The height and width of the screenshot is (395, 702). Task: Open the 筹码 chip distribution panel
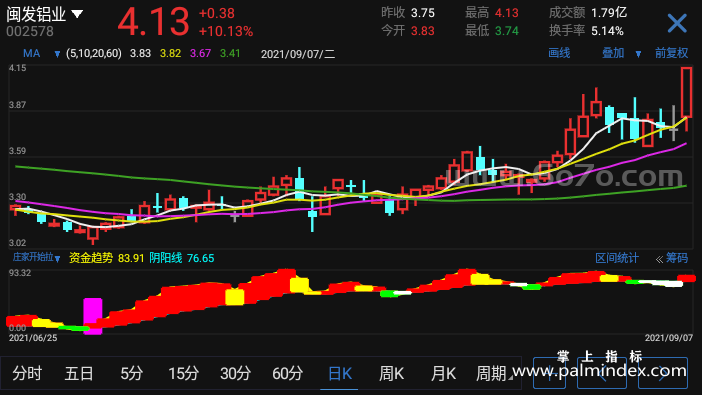tap(672, 258)
